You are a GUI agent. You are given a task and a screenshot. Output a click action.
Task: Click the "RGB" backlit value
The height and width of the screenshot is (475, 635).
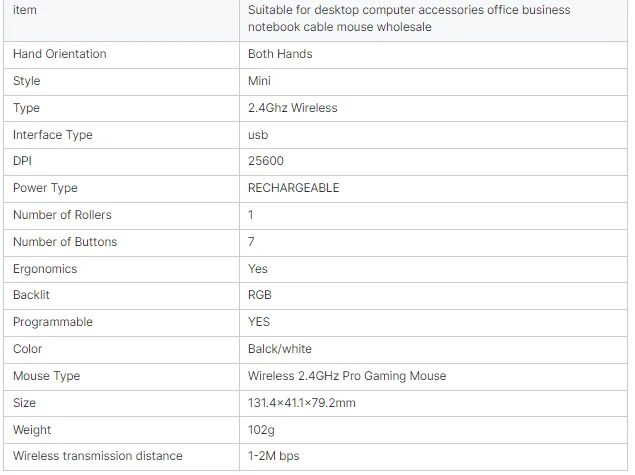(260, 295)
